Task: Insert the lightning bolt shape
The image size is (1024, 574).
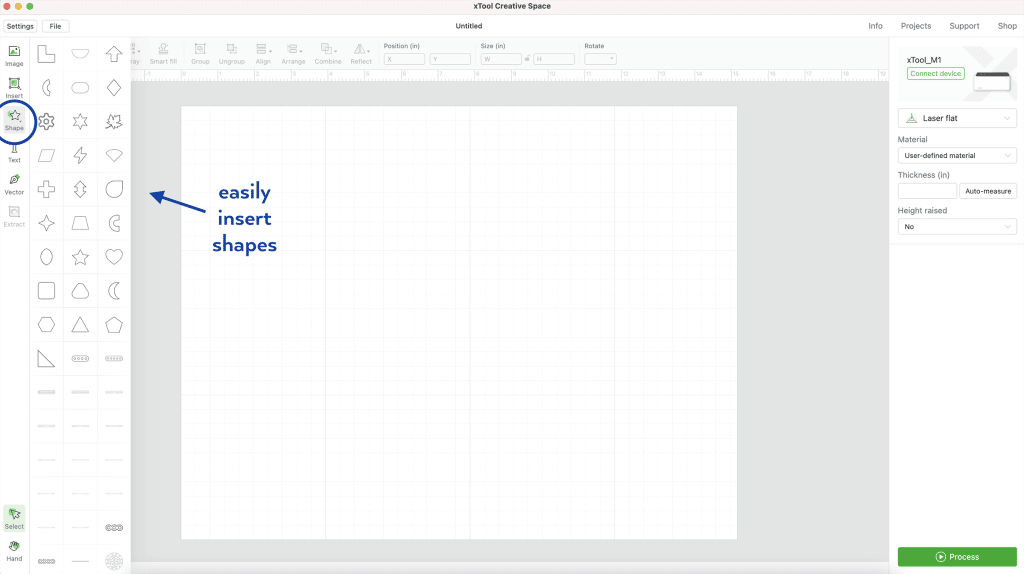Action: tap(80, 155)
